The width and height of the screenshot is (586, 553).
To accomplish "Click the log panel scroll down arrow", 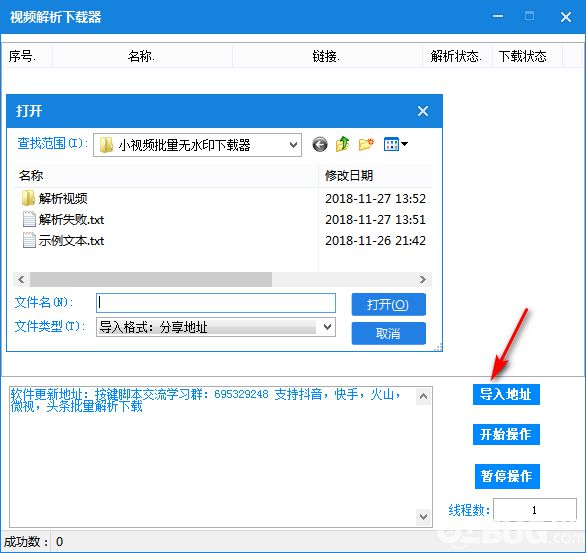I will 423,517.
